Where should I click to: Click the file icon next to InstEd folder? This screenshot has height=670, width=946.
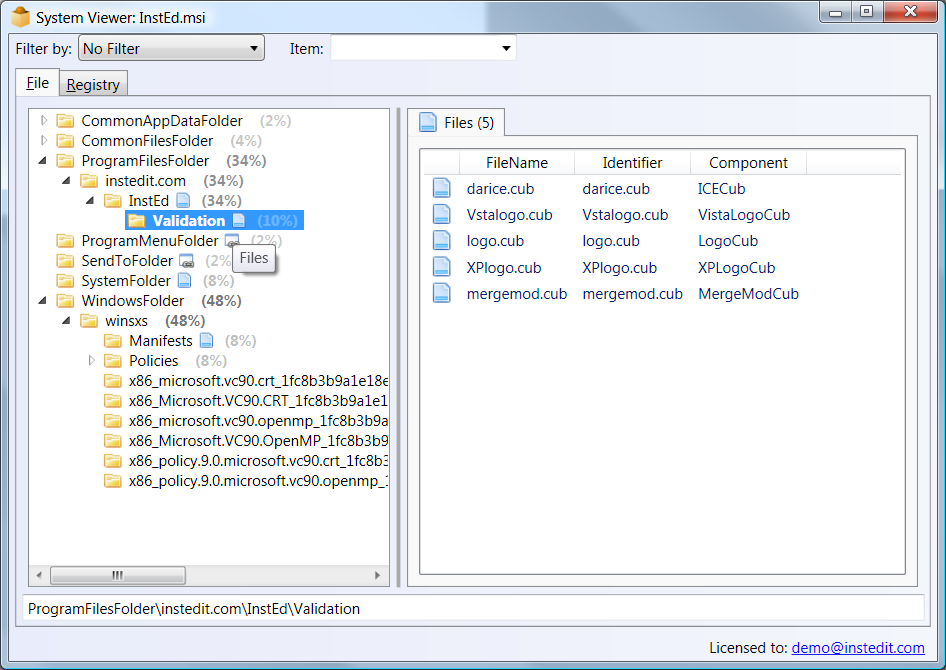(183, 201)
